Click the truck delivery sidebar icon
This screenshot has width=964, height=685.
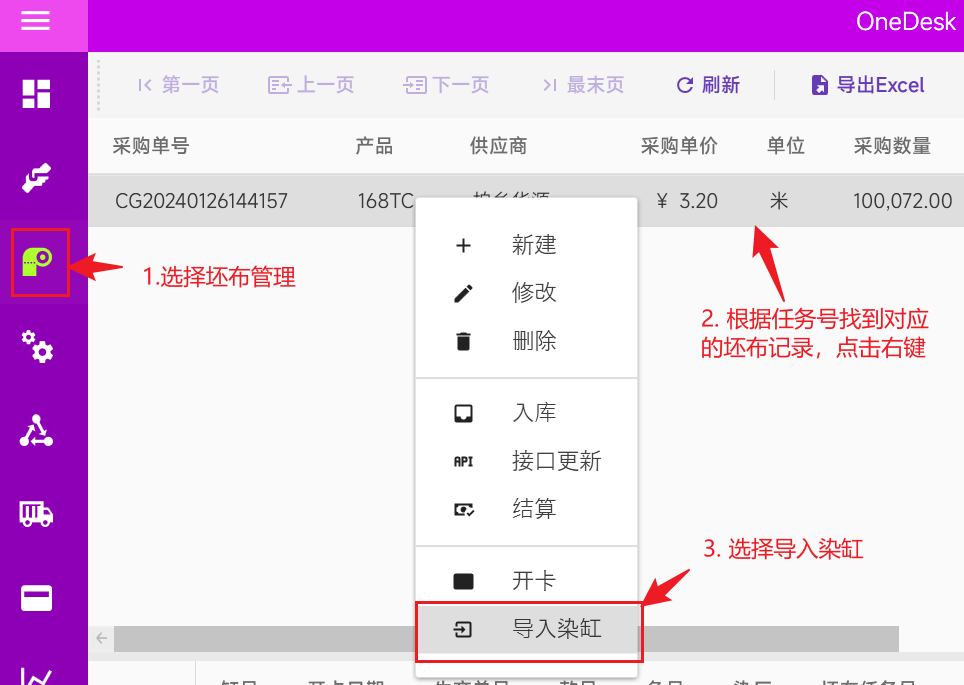(x=37, y=514)
